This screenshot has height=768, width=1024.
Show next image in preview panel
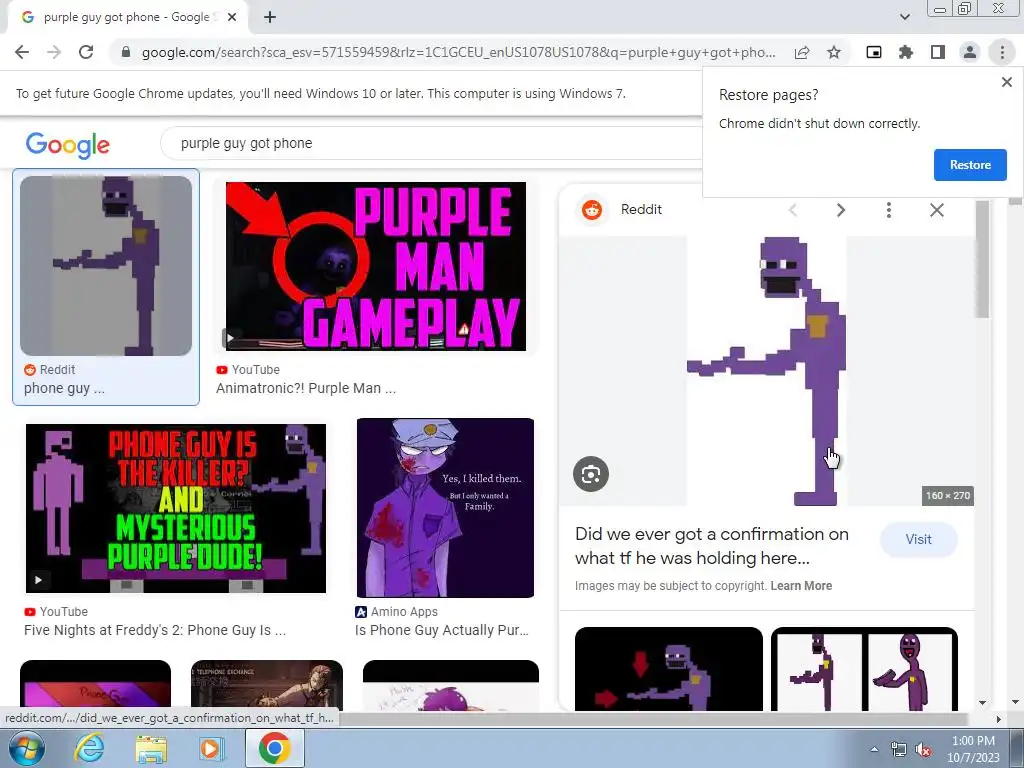(840, 210)
